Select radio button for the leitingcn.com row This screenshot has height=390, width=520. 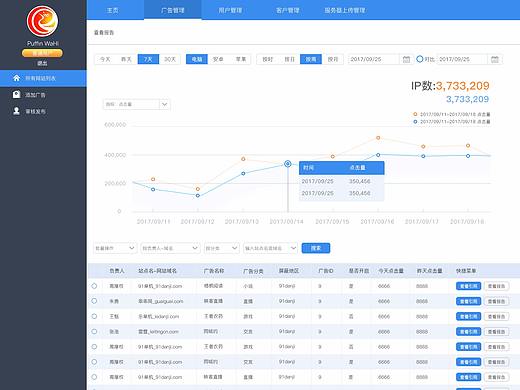(x=94, y=332)
